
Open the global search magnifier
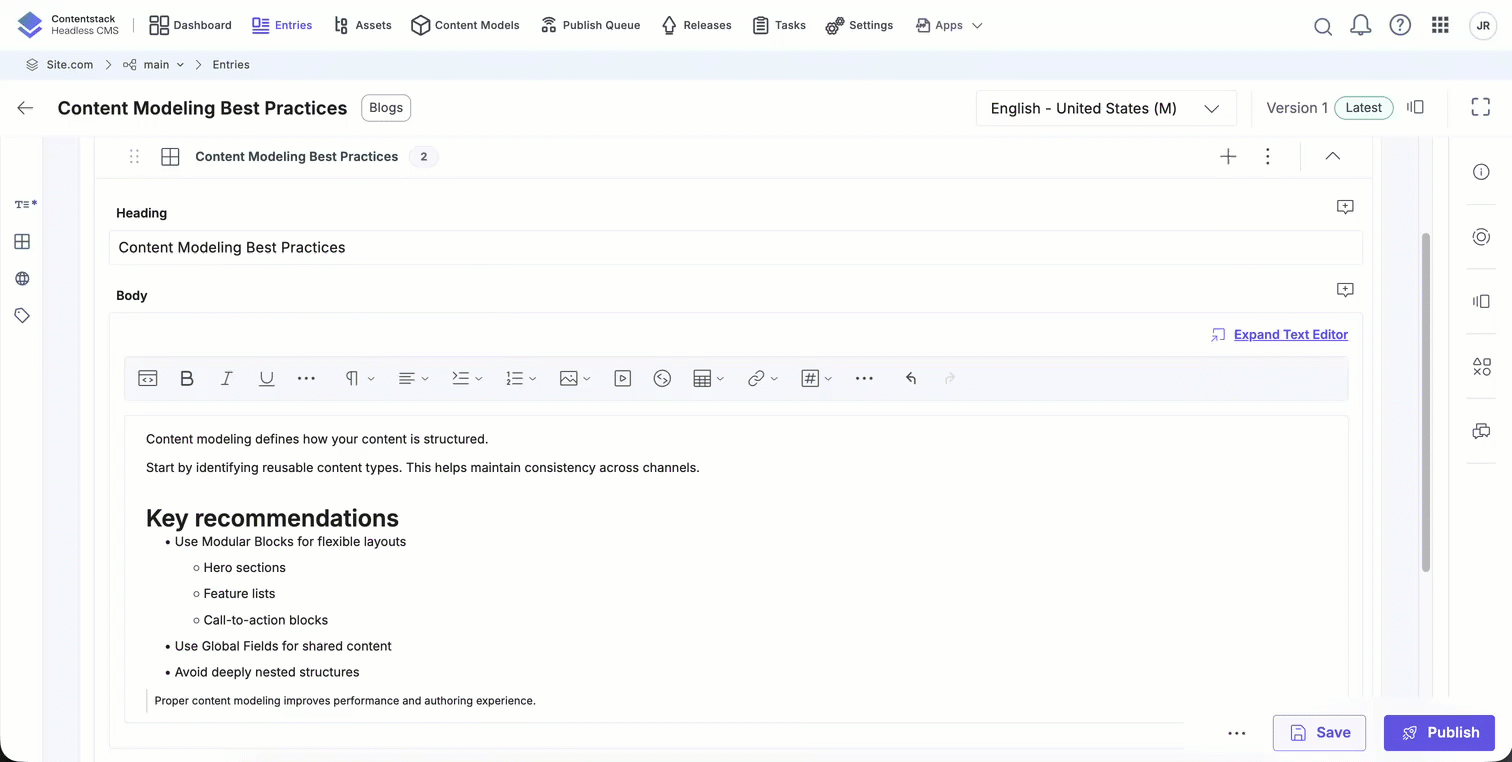pyautogui.click(x=1323, y=25)
